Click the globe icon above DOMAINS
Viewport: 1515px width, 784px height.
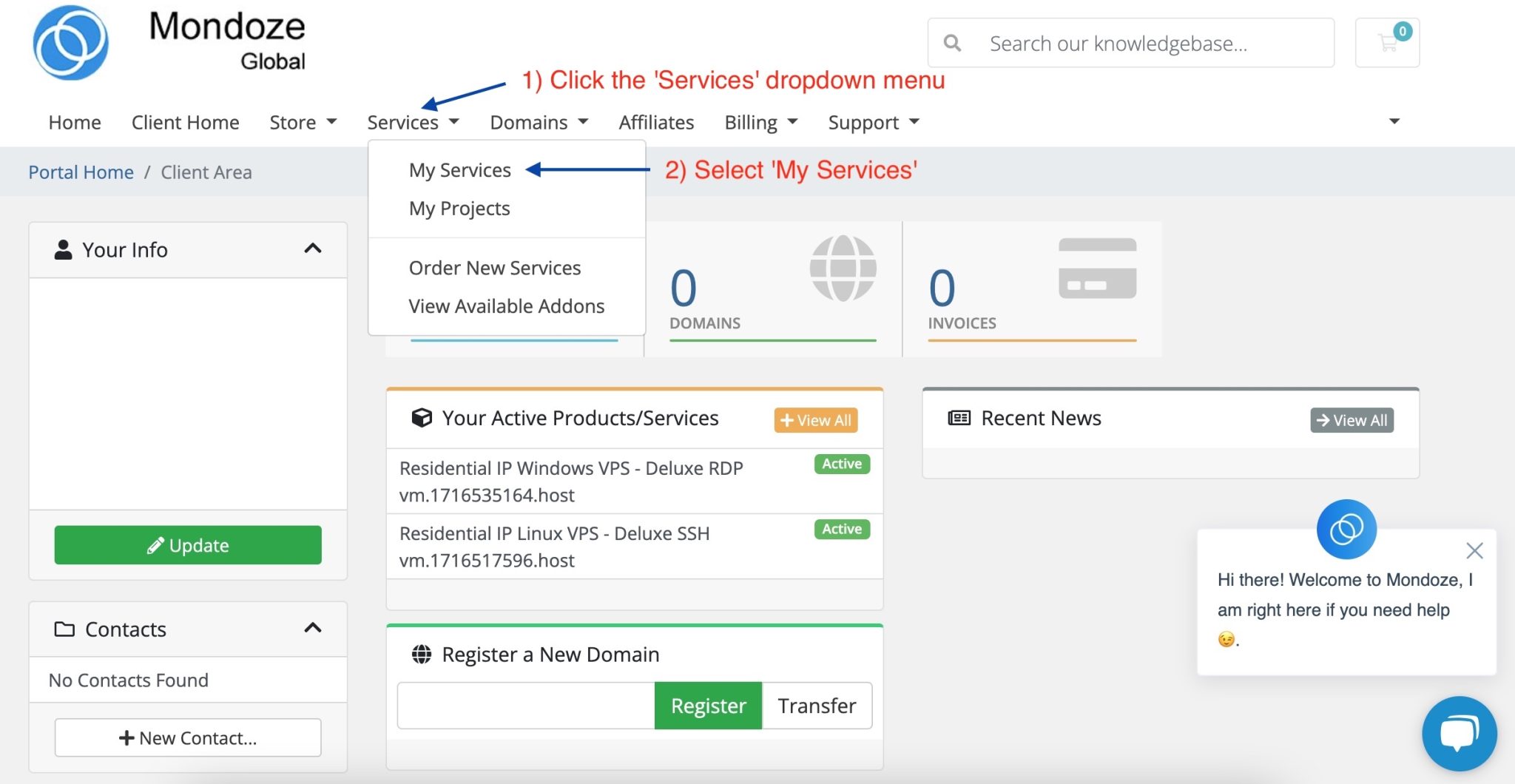click(x=843, y=268)
